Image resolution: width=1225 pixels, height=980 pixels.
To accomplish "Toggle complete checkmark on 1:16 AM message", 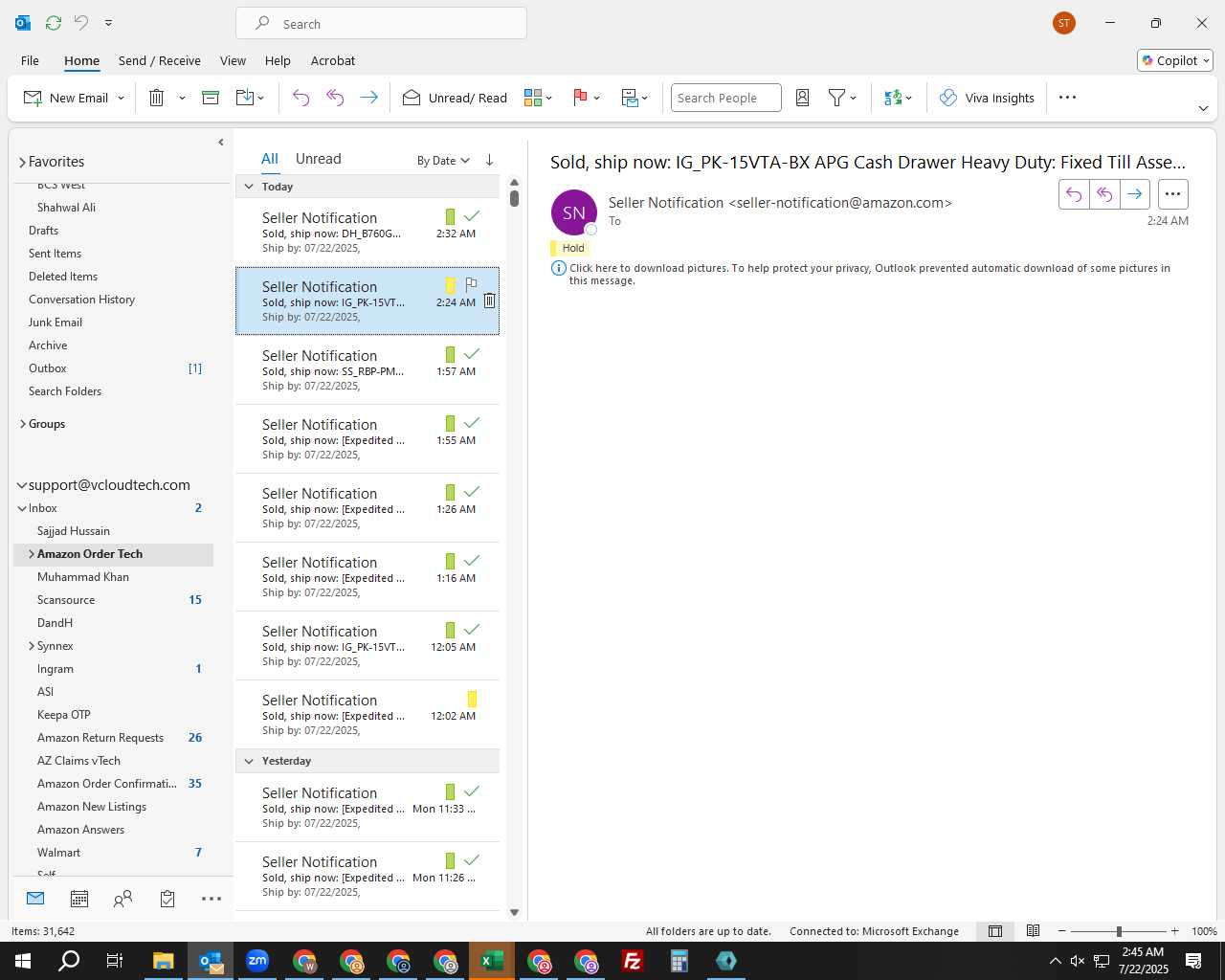I will point(472,561).
